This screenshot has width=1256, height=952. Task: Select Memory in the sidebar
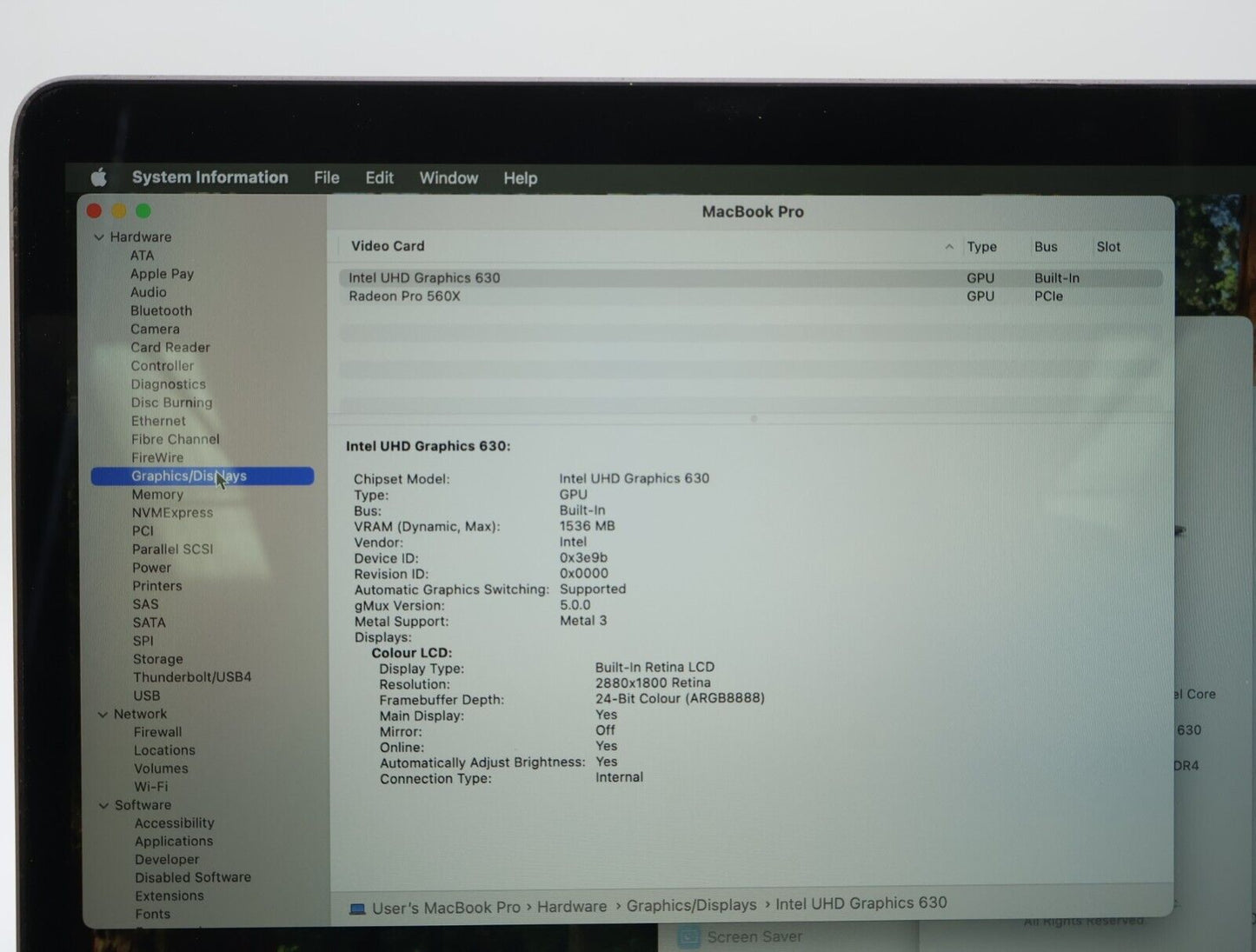[x=157, y=495]
